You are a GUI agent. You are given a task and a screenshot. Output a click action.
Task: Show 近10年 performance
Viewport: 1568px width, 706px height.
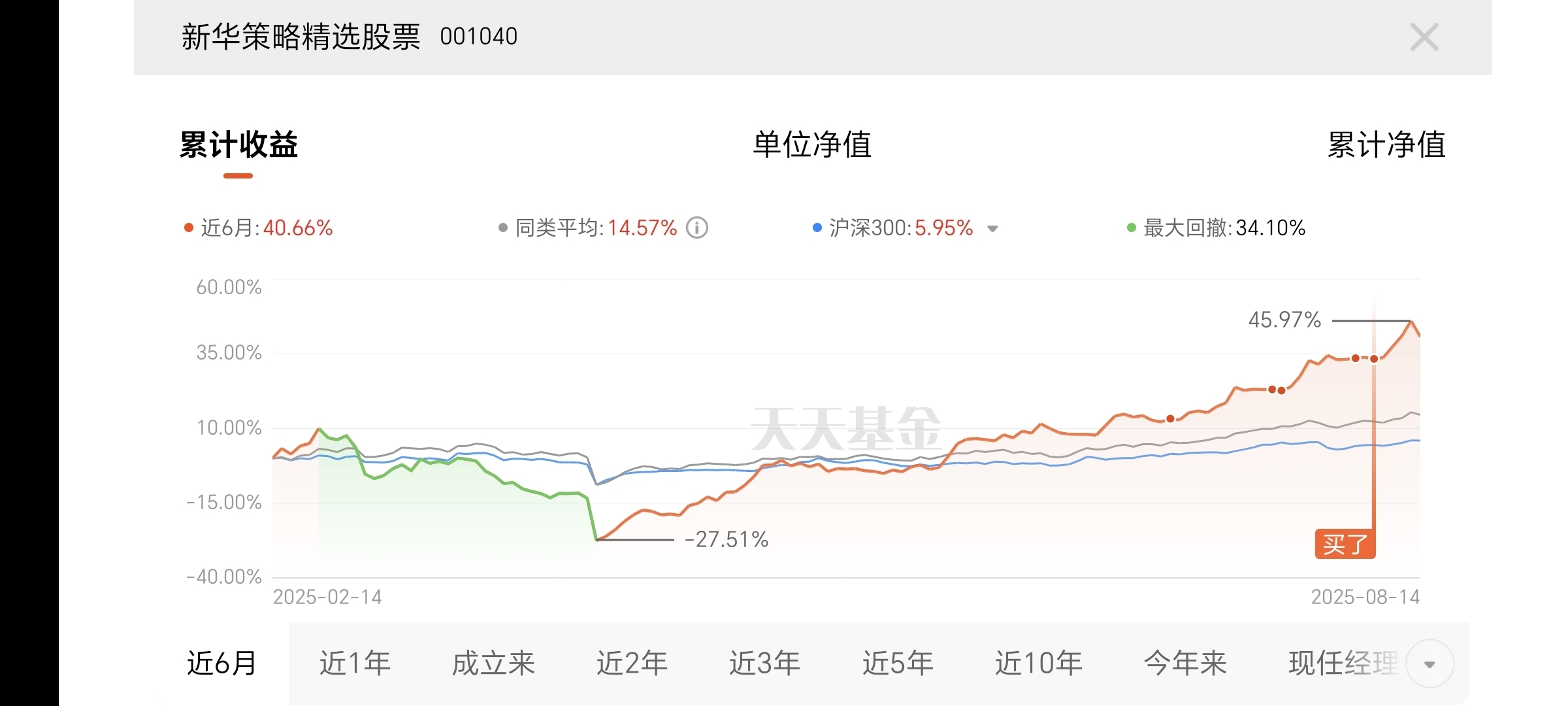click(x=1038, y=664)
